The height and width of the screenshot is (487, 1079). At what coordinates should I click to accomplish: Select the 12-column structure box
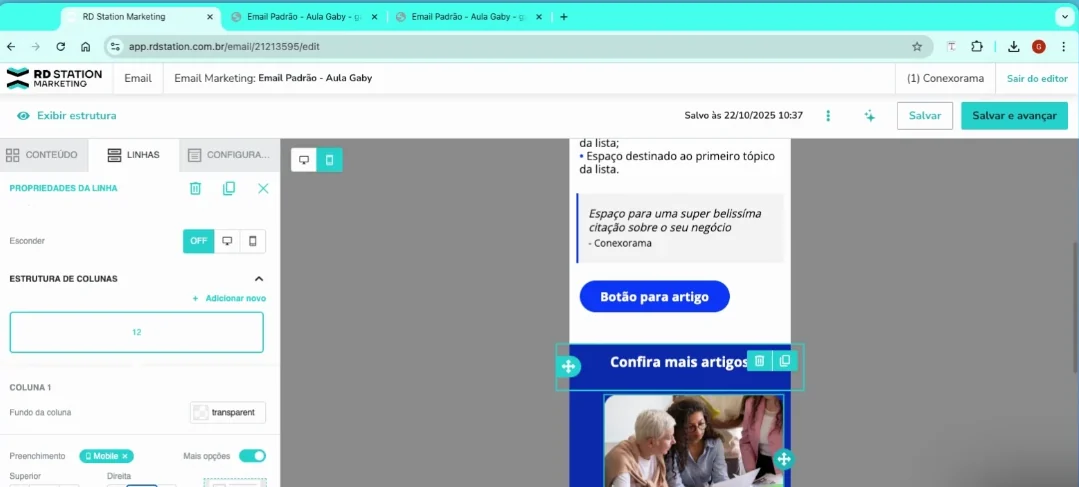pyautogui.click(x=136, y=332)
